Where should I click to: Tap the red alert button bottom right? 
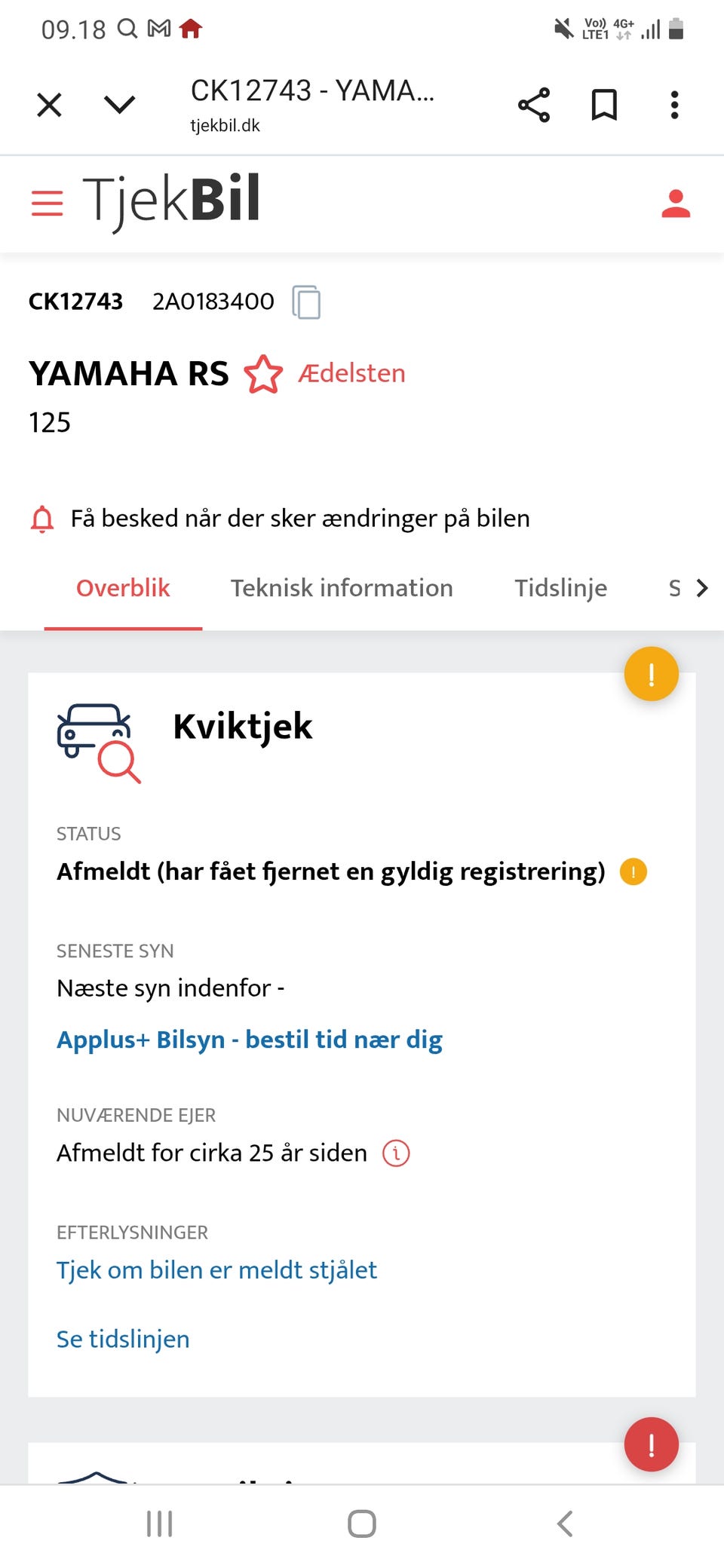tap(650, 1444)
